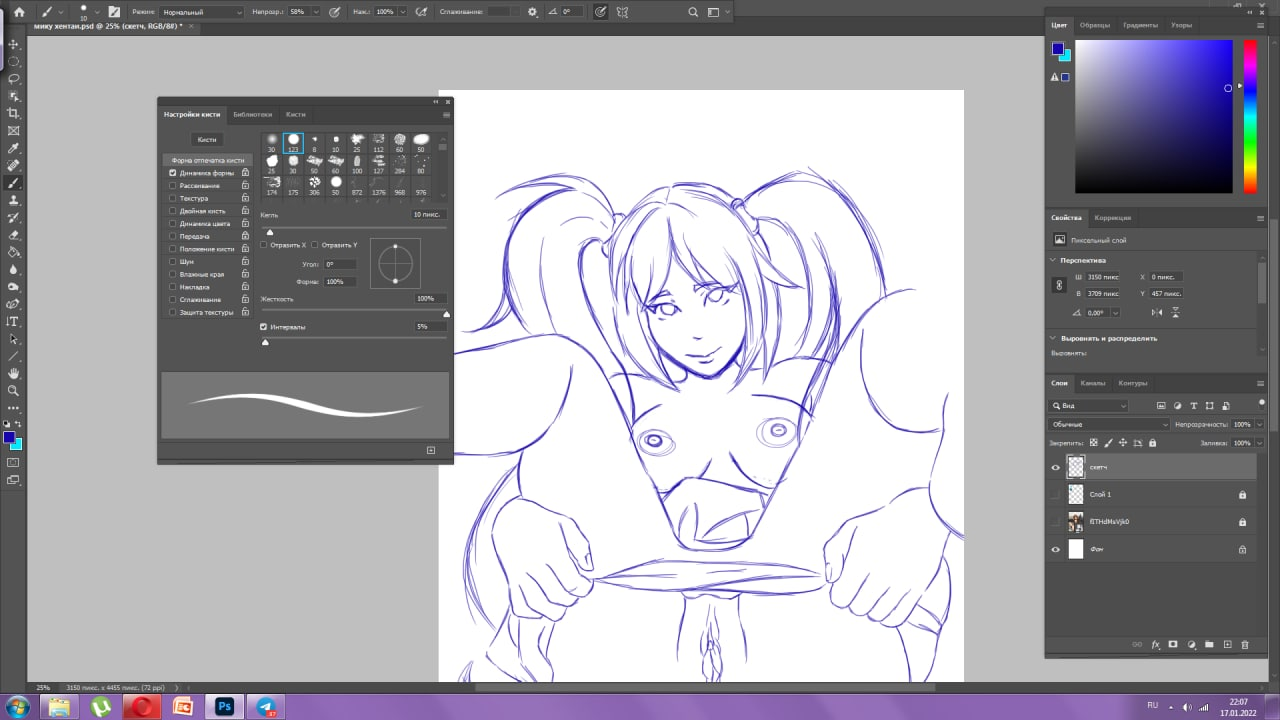Lock transparent pixels in Layers panel
The image size is (1280, 720).
[x=1093, y=442]
